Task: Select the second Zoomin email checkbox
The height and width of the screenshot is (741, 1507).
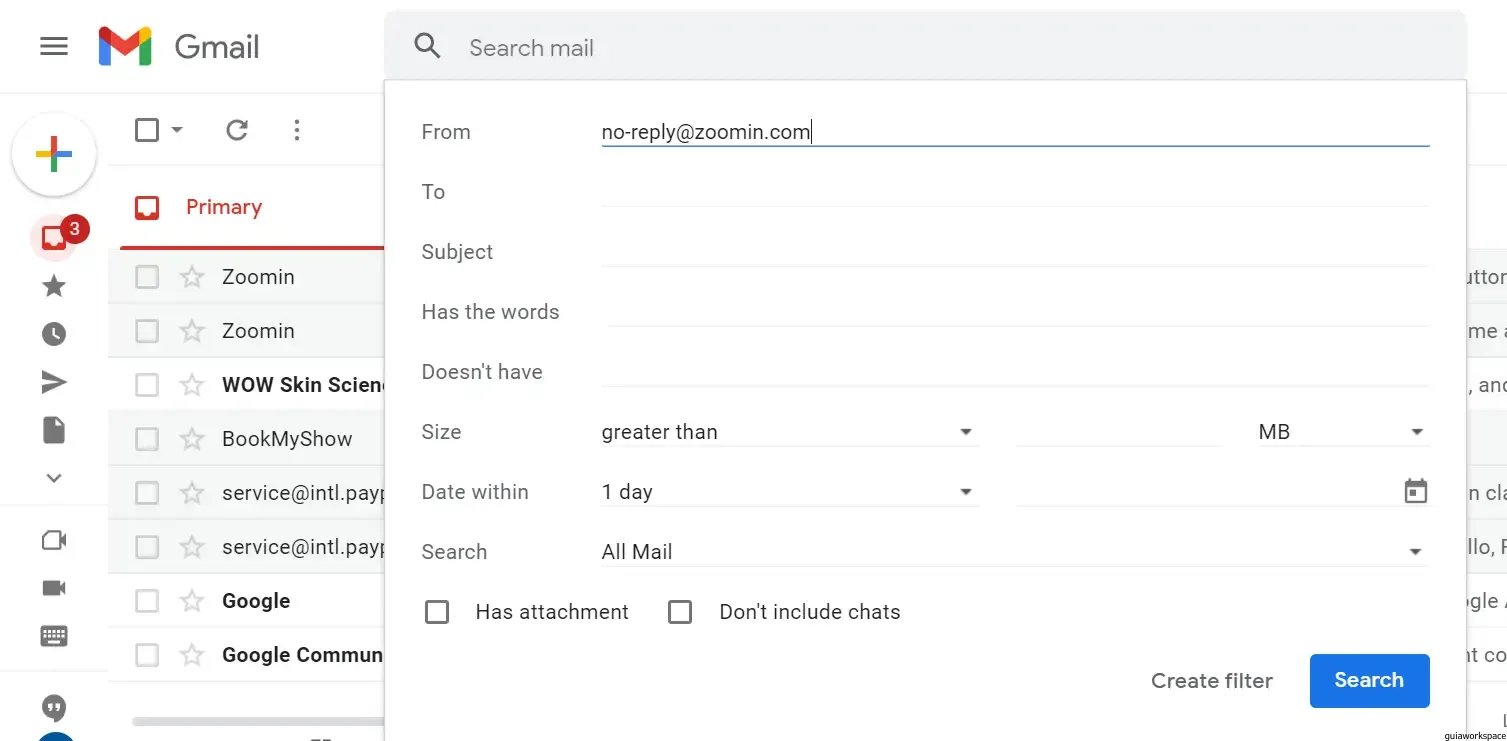Action: coord(147,331)
